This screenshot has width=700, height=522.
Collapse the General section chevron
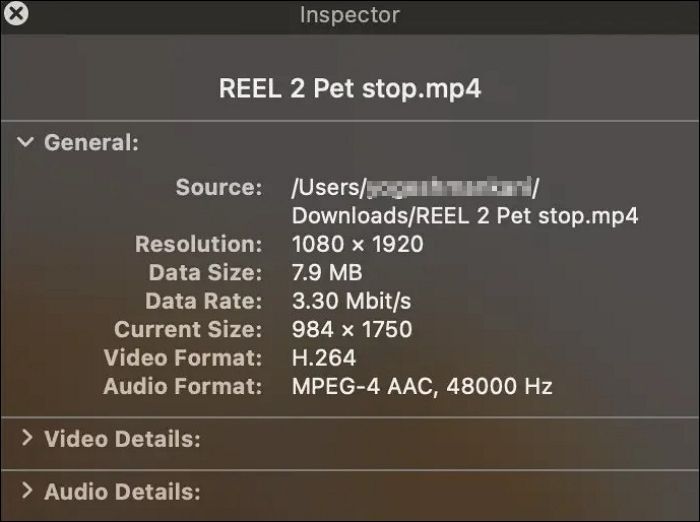coord(26,142)
